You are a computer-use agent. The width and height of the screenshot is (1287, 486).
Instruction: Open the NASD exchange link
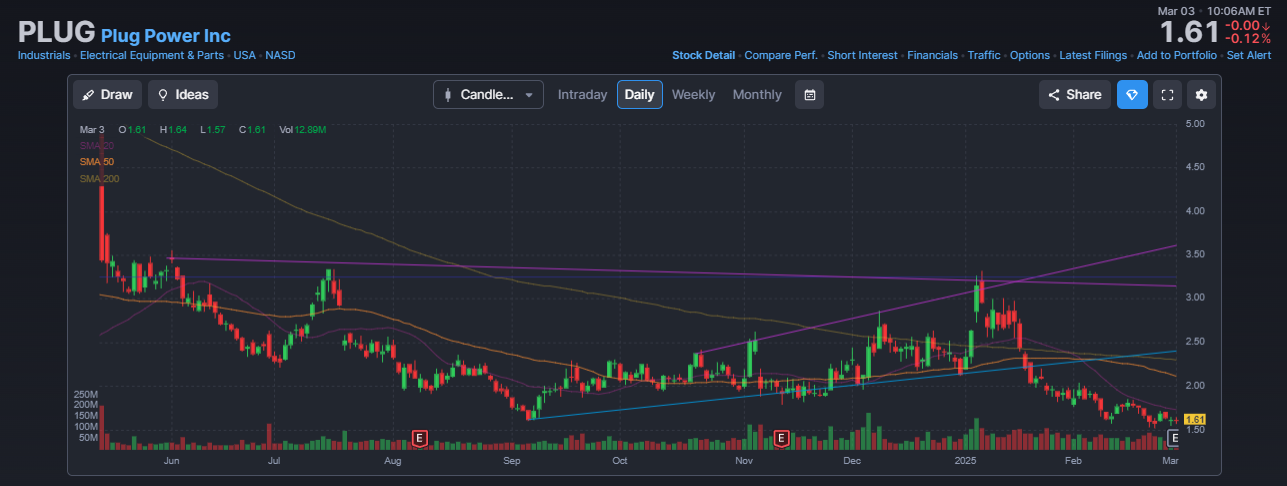click(280, 56)
